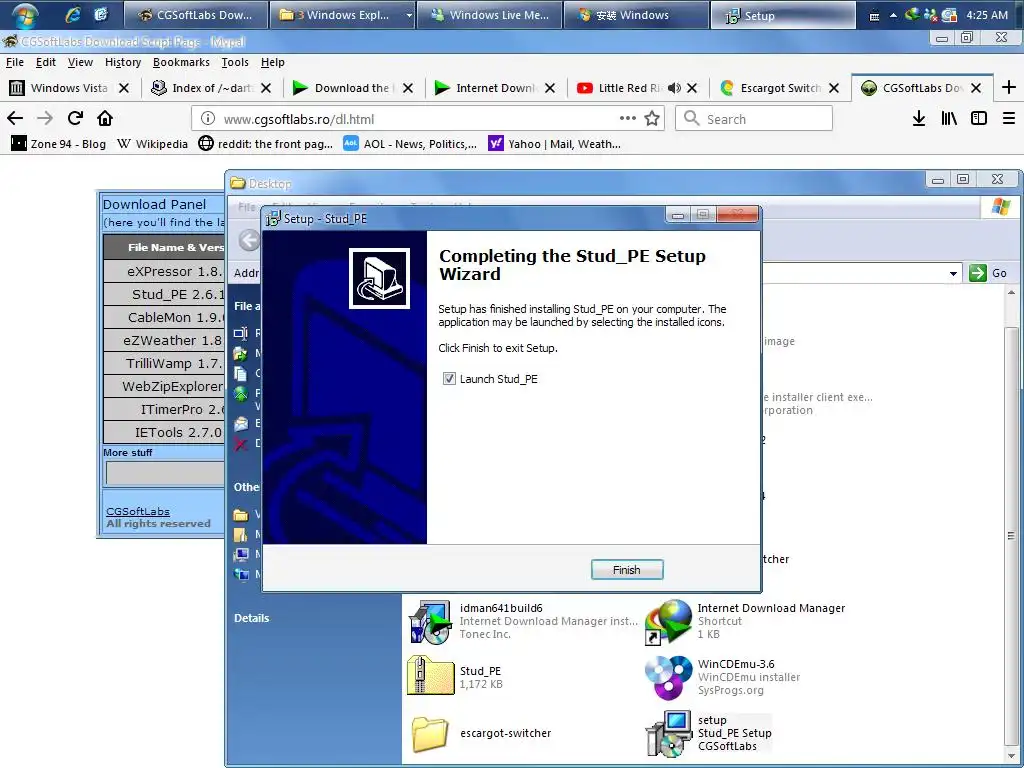Open the reddit front page bookmark

tap(266, 144)
